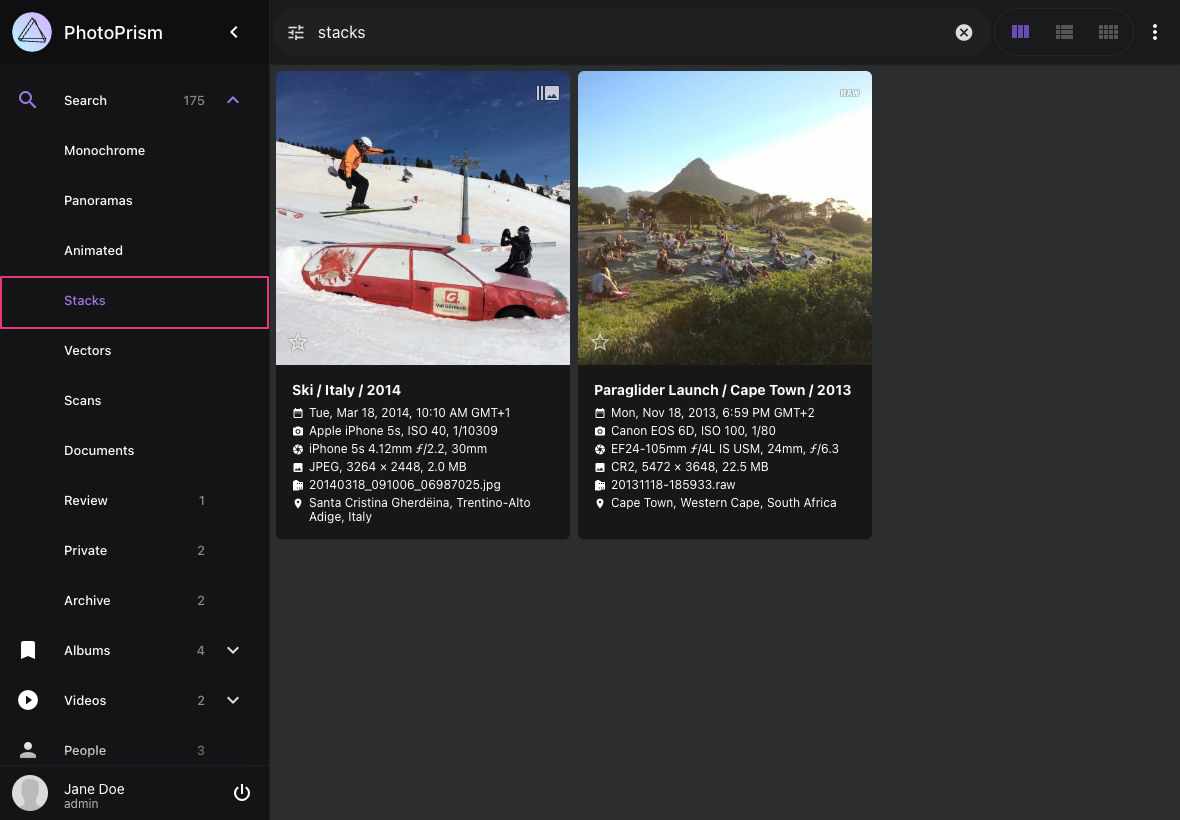Open the search filter options icon
Screen dimensions: 1180x820
296,32
